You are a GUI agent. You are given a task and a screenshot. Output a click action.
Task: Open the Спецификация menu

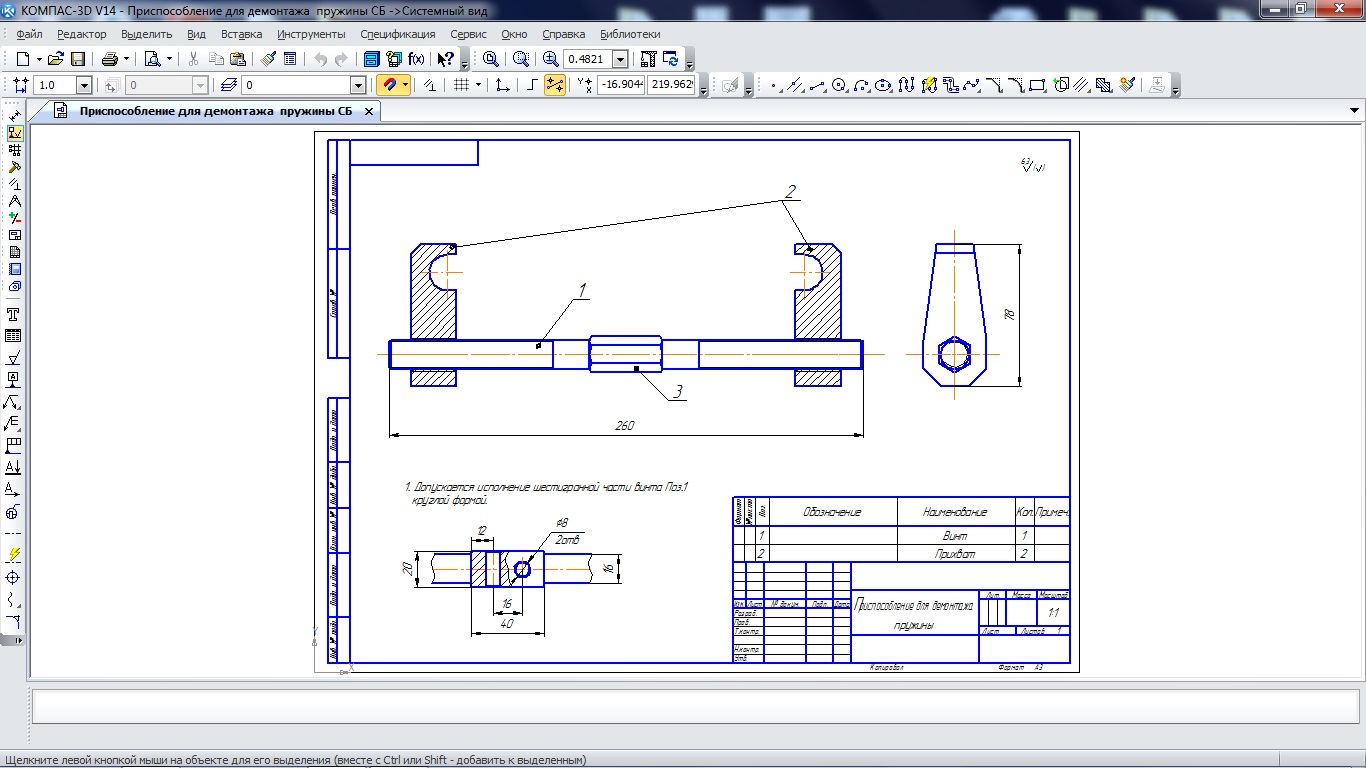[398, 34]
